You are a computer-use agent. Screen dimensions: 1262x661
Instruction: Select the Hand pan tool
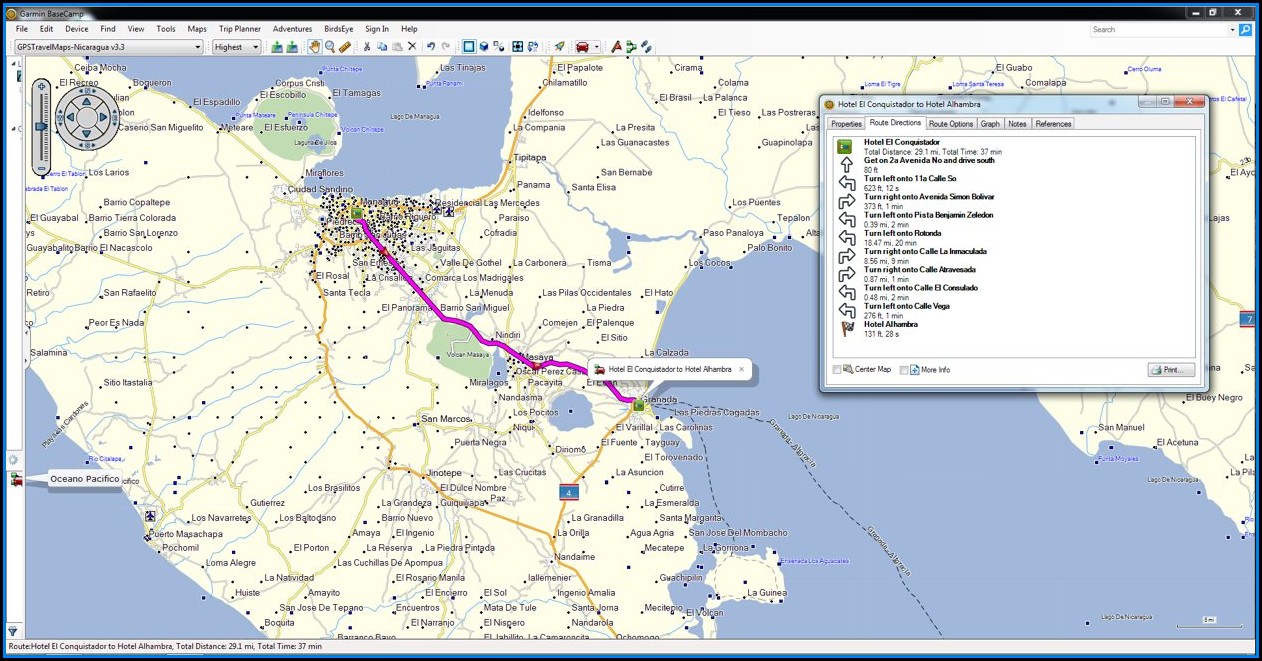coord(314,47)
